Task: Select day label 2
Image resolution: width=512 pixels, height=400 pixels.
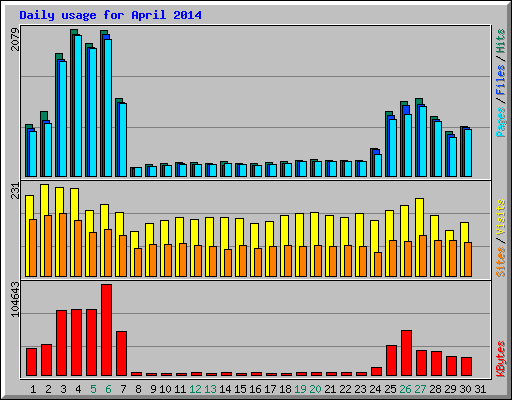Action: pos(48,389)
